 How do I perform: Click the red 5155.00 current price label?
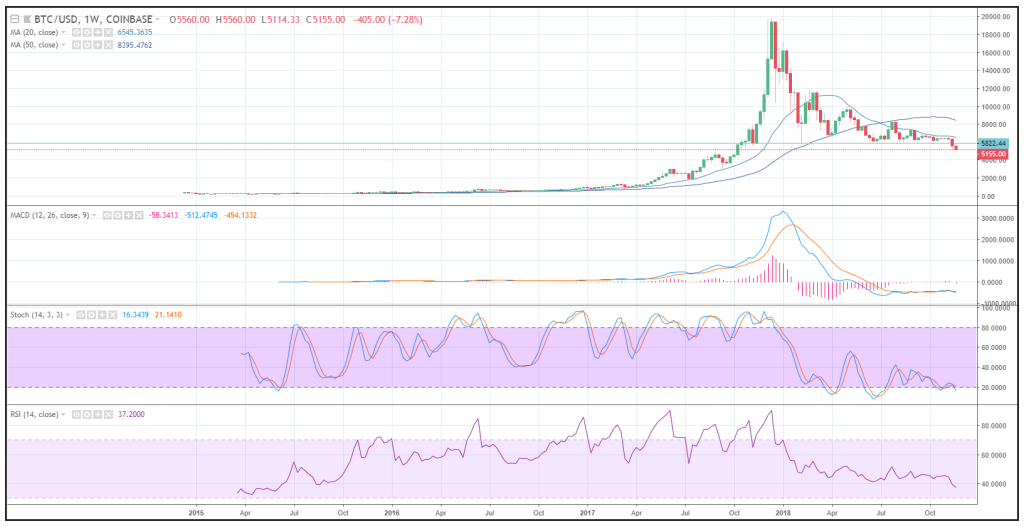[x=992, y=154]
